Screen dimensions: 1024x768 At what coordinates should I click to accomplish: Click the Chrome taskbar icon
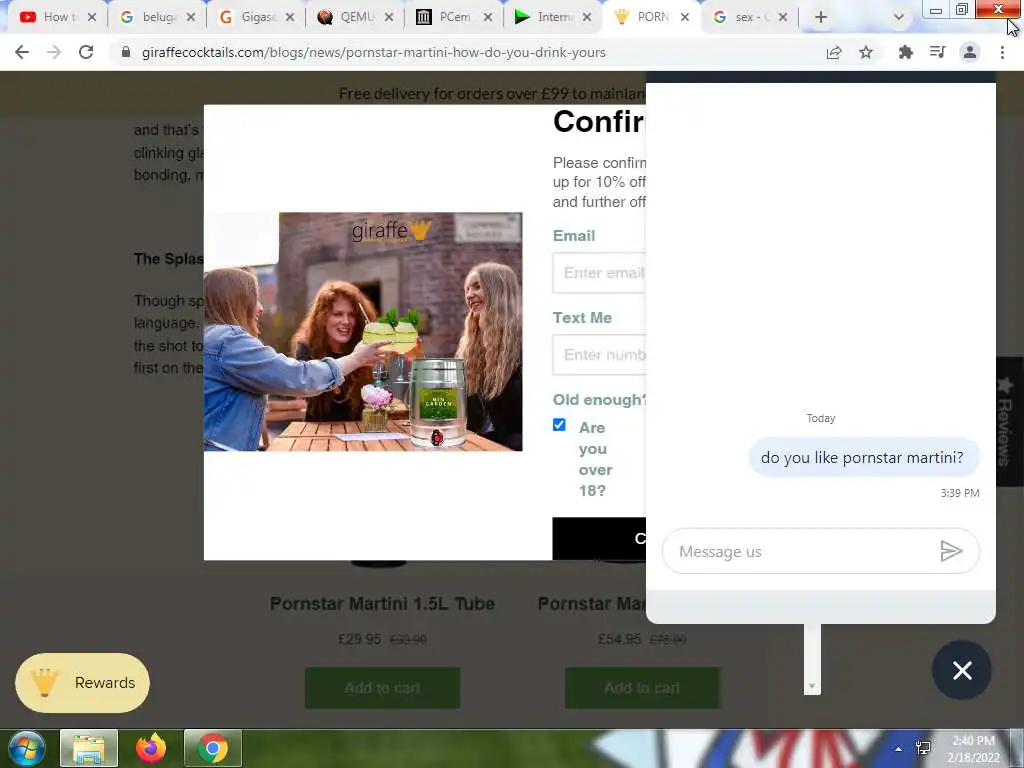pyautogui.click(x=213, y=748)
